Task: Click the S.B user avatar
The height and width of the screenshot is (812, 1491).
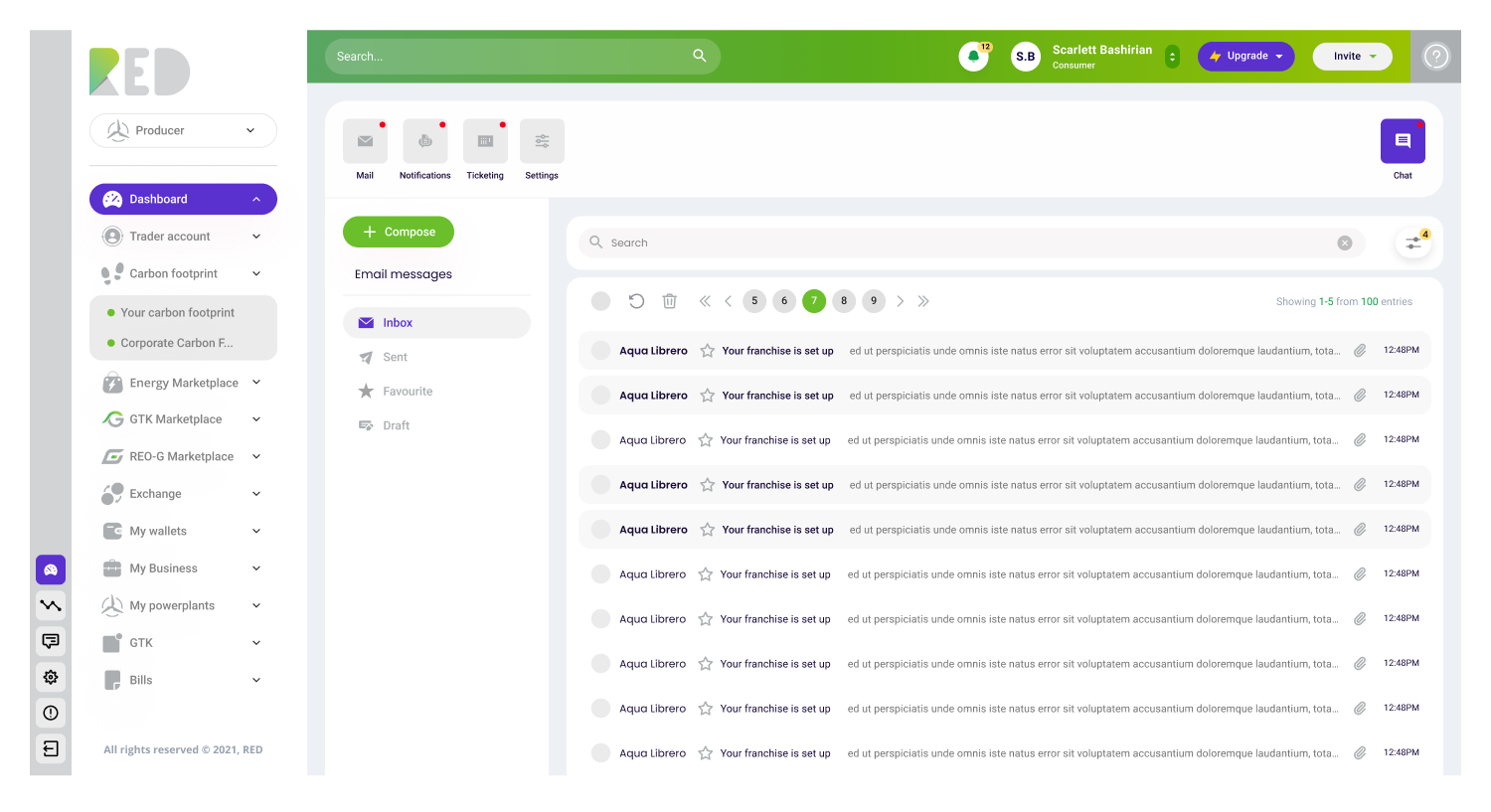Action: [x=1026, y=57]
